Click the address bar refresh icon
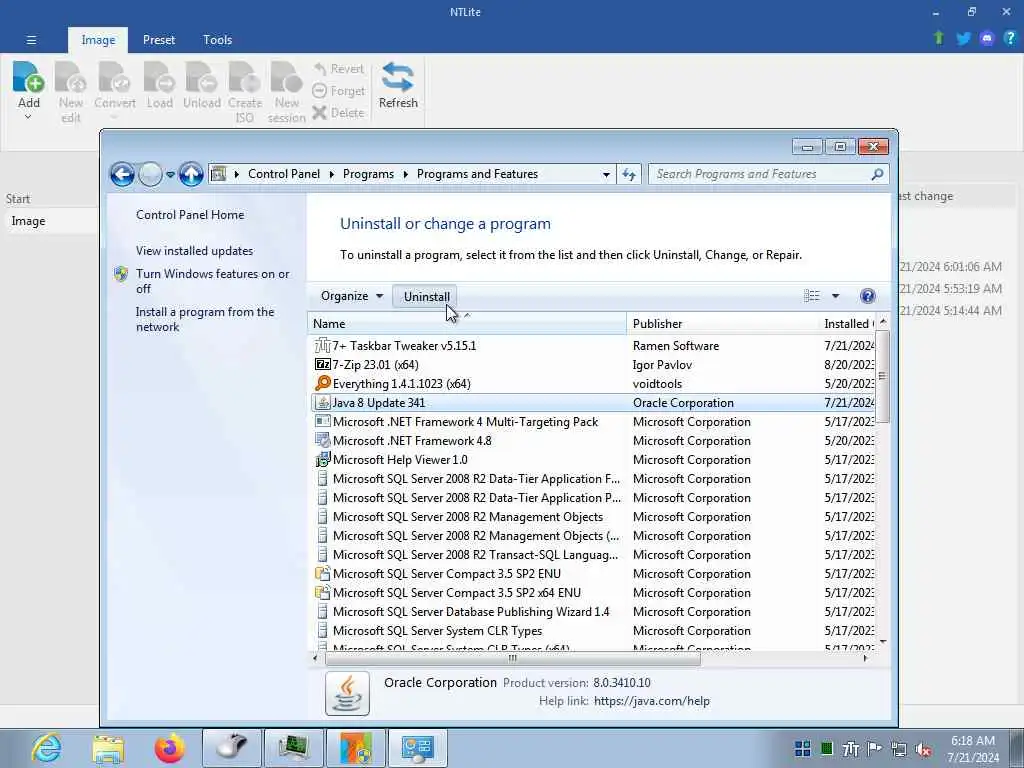The width and height of the screenshot is (1024, 768). pos(629,174)
